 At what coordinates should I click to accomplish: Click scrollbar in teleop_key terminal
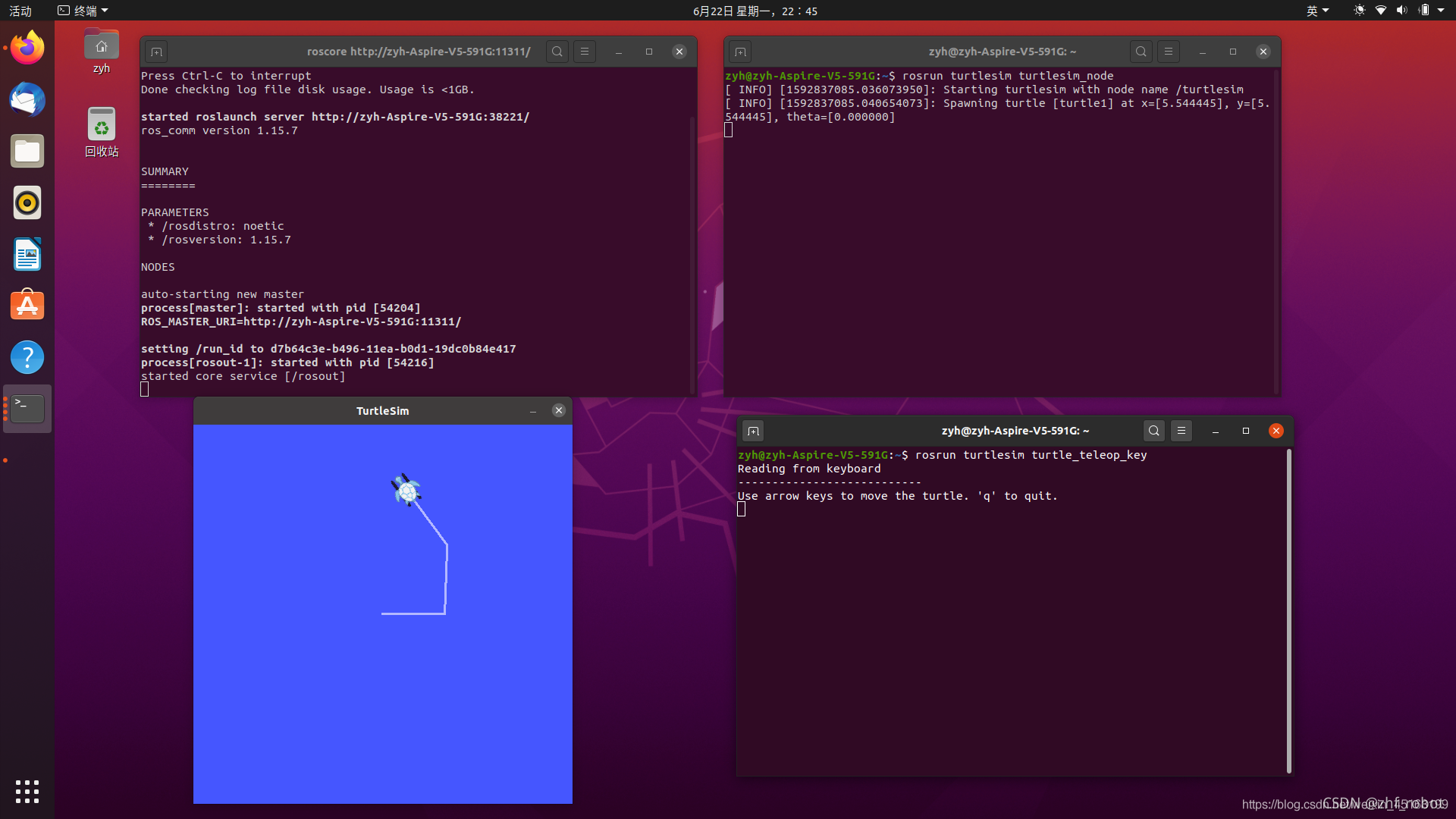point(1288,610)
